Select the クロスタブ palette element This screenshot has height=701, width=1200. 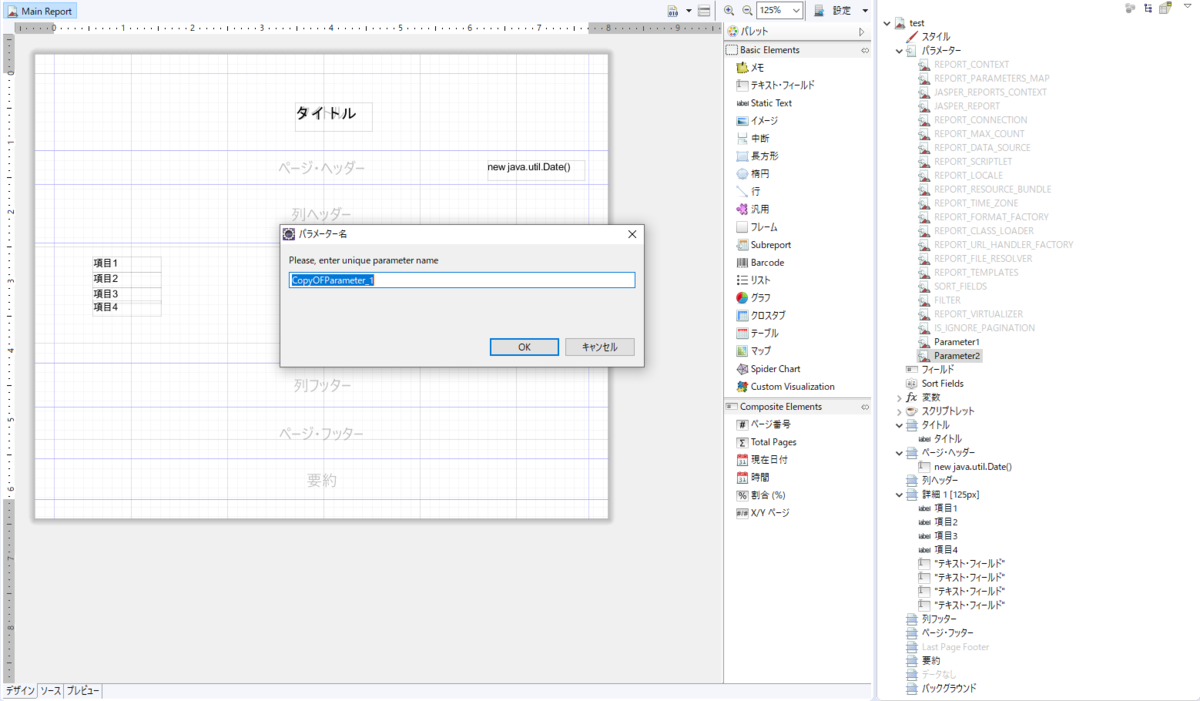pyautogui.click(x=760, y=315)
